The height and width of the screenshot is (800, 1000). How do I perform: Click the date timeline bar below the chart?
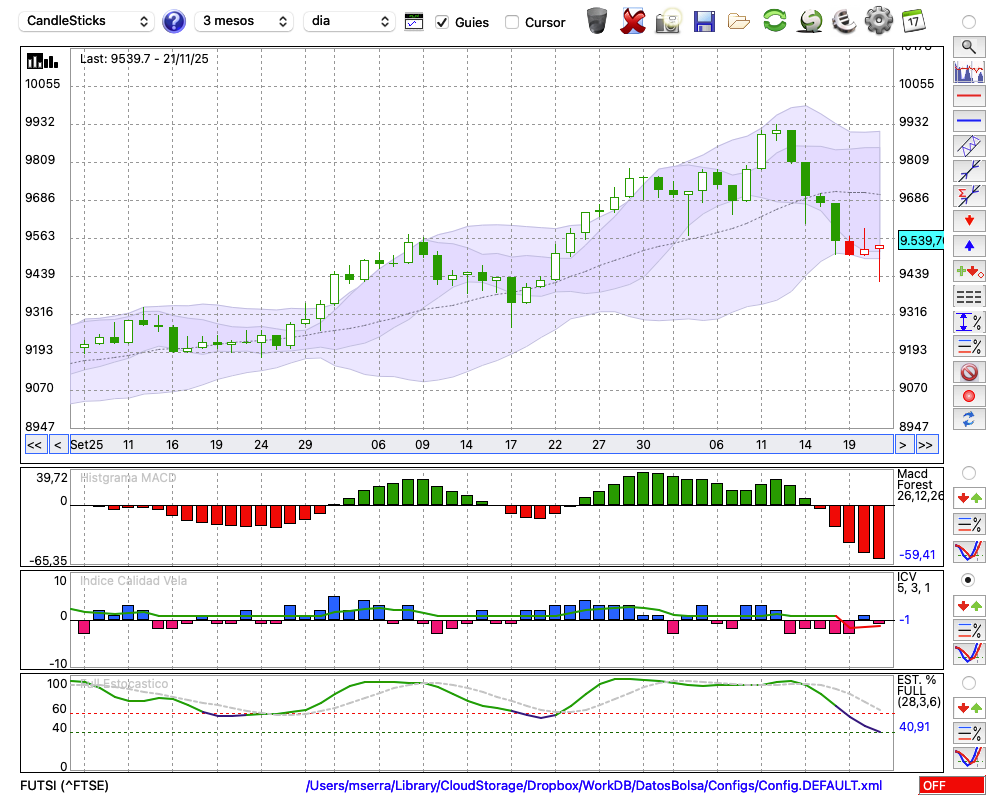click(x=481, y=445)
